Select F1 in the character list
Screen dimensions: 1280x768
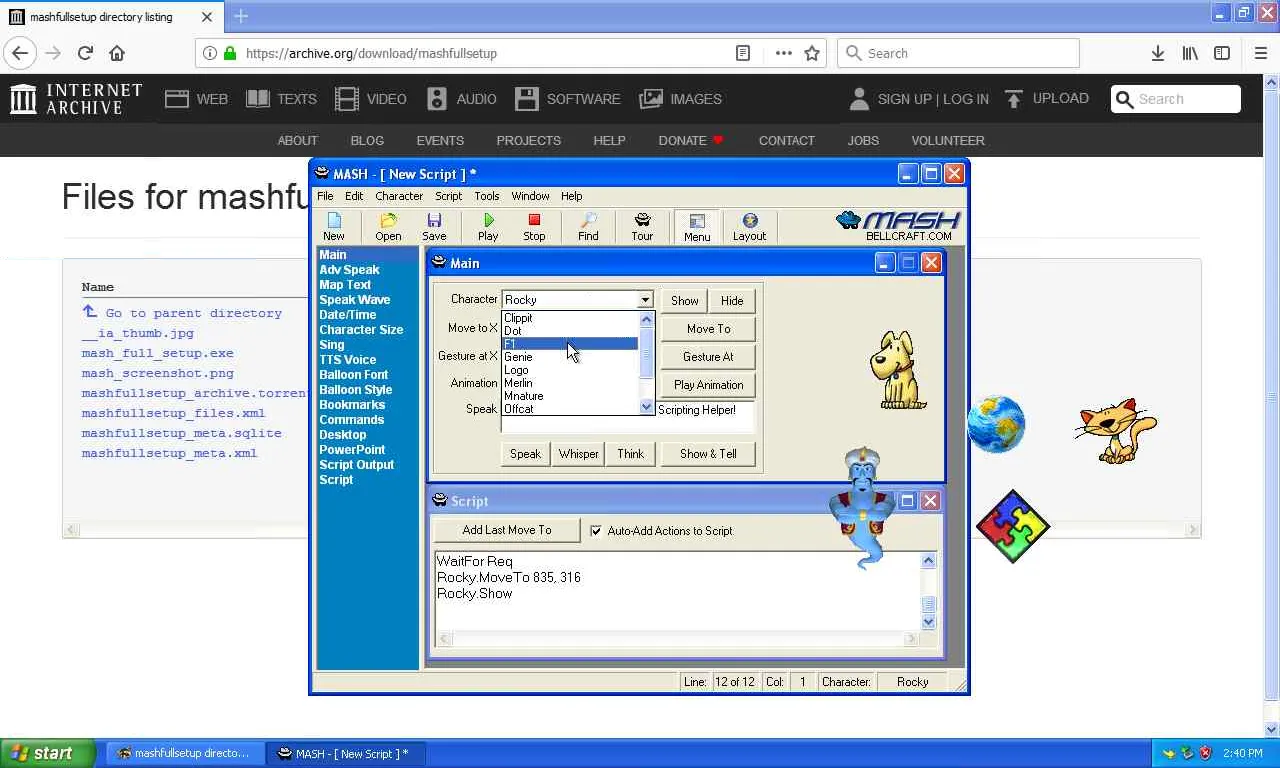click(x=569, y=344)
